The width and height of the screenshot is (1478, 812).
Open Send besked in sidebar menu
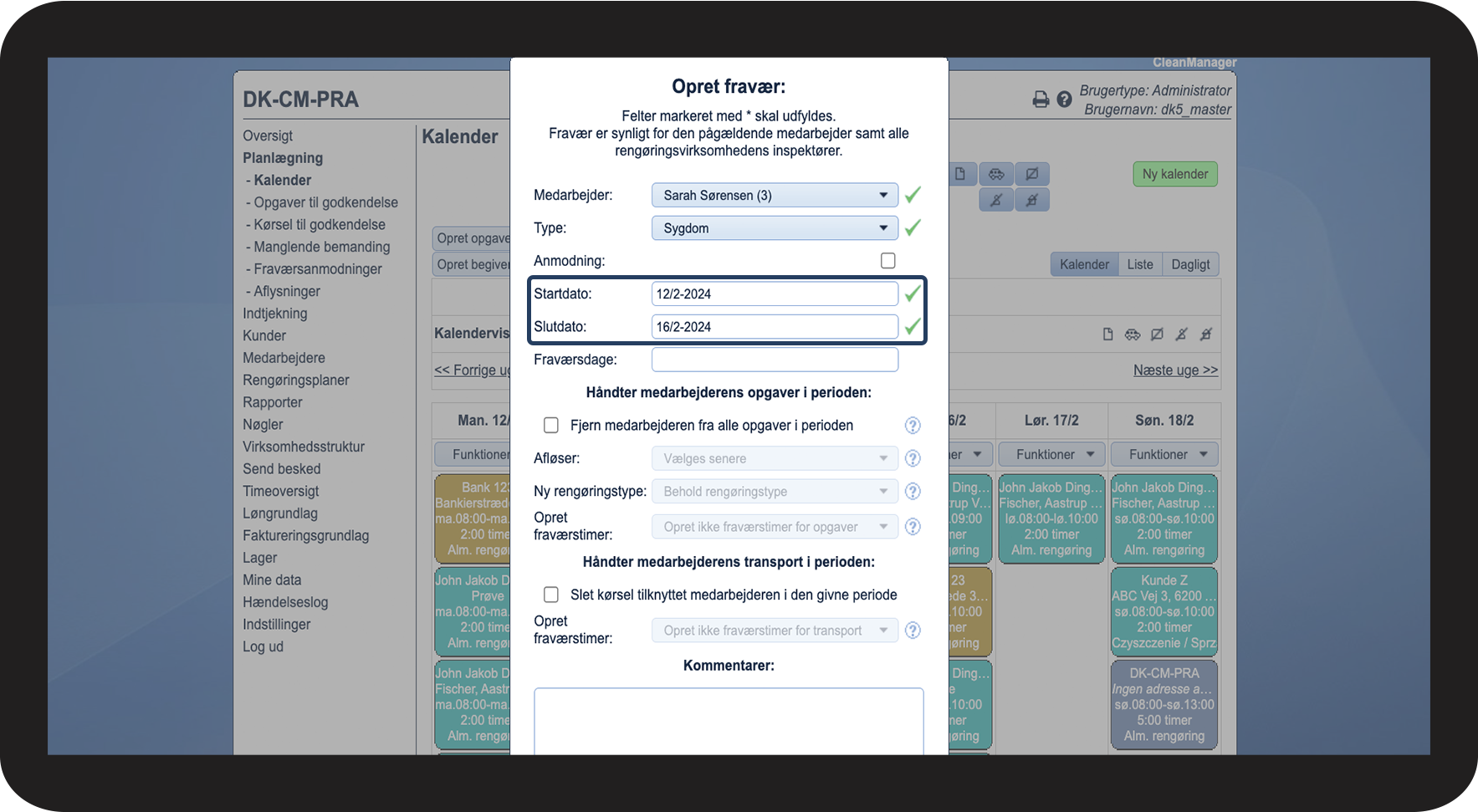(281, 469)
